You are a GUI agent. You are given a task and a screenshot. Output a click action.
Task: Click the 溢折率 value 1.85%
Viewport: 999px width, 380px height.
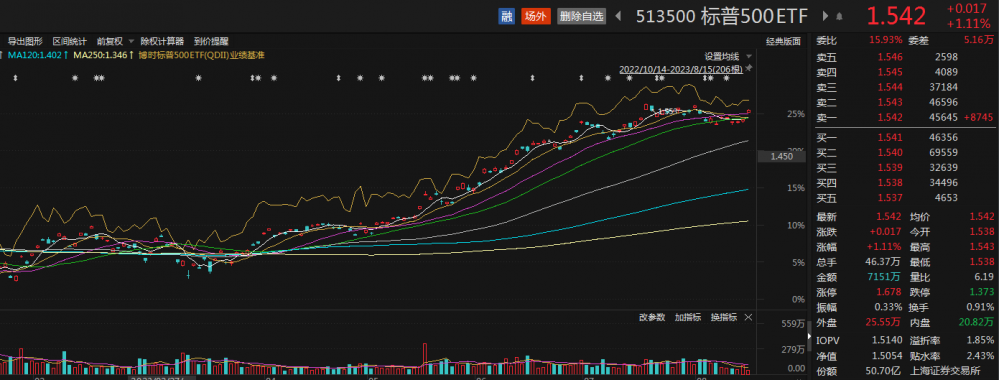[x=980, y=340]
